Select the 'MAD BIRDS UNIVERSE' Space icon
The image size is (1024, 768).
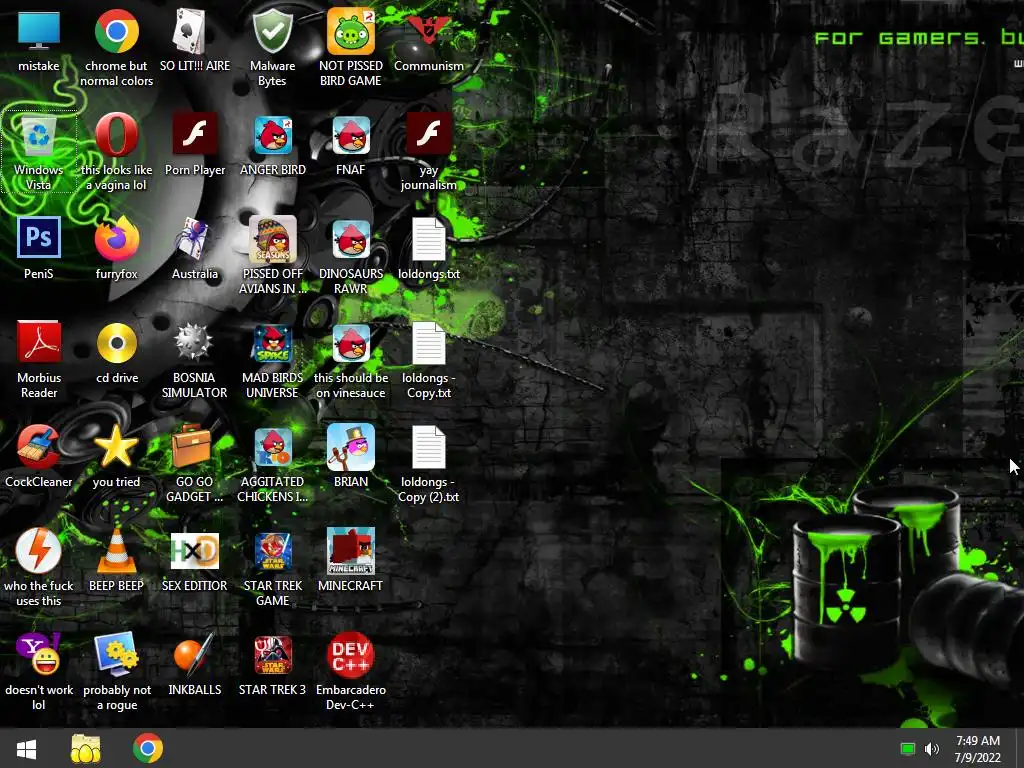click(272, 343)
